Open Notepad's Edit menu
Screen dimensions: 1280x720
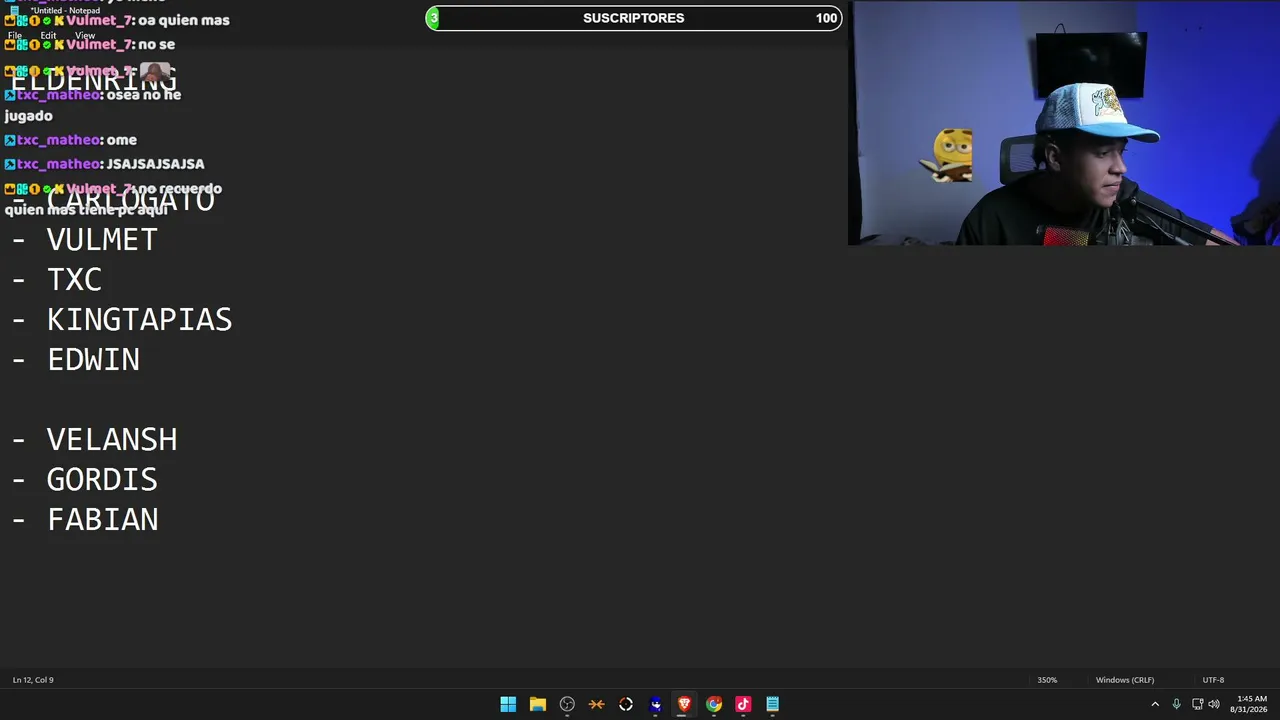click(x=48, y=36)
